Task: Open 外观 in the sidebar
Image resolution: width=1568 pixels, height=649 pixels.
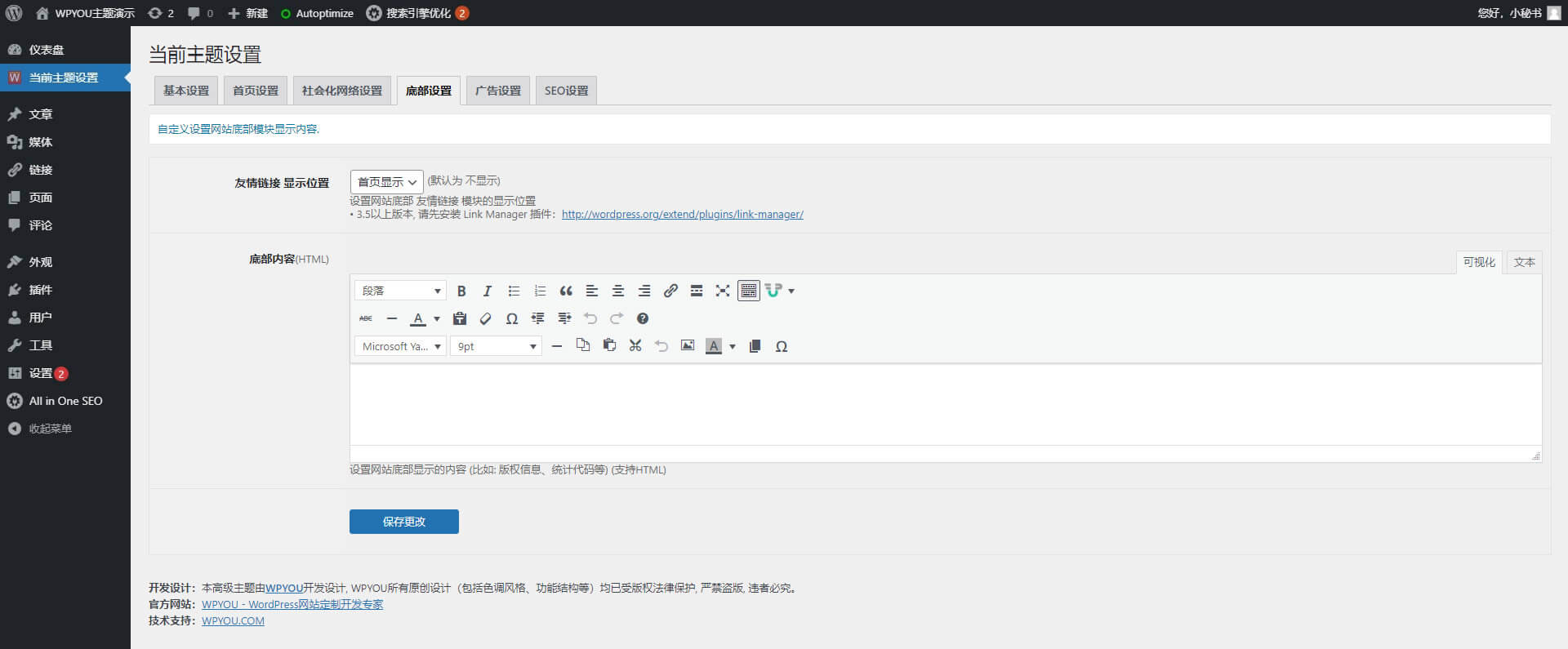Action: click(65, 262)
